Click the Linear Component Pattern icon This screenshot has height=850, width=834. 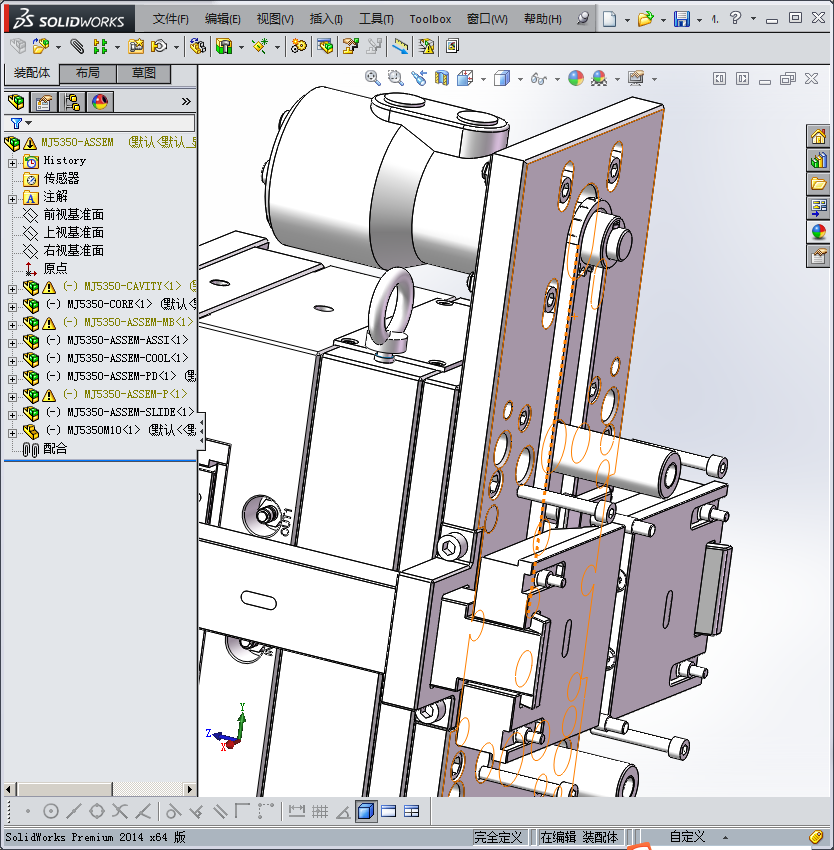point(100,47)
